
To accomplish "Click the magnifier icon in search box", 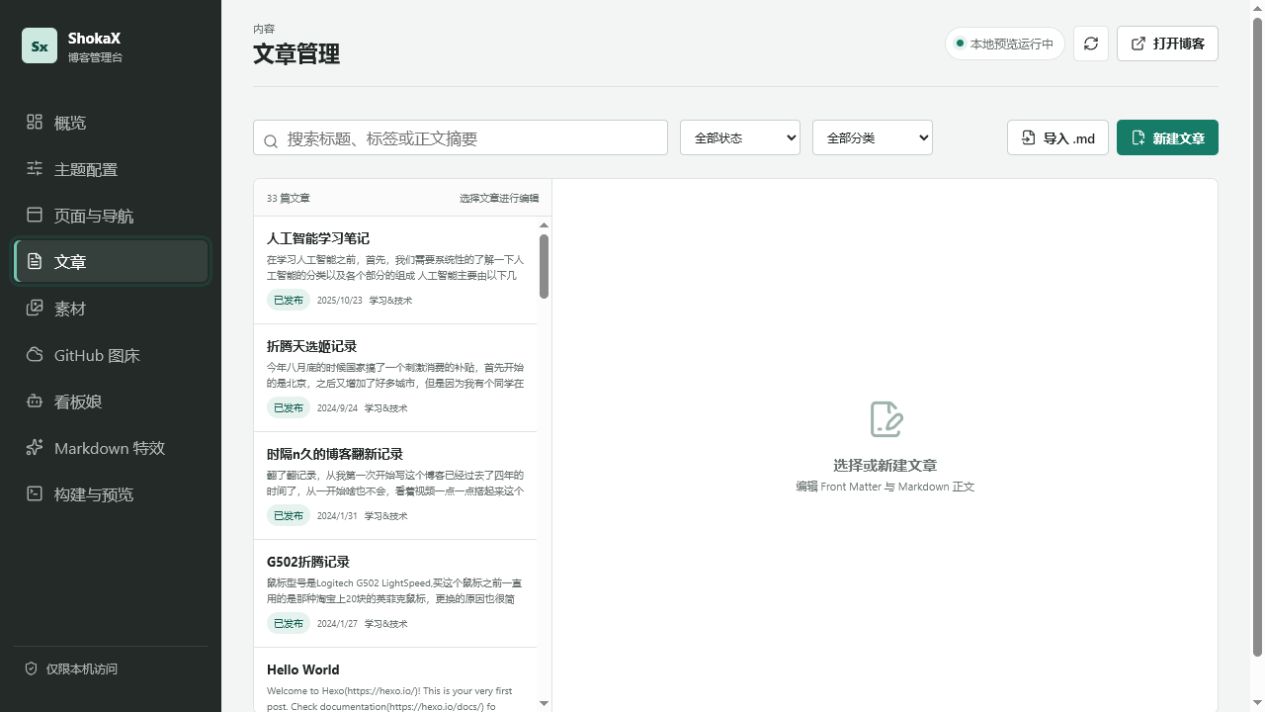I will tap(271, 141).
